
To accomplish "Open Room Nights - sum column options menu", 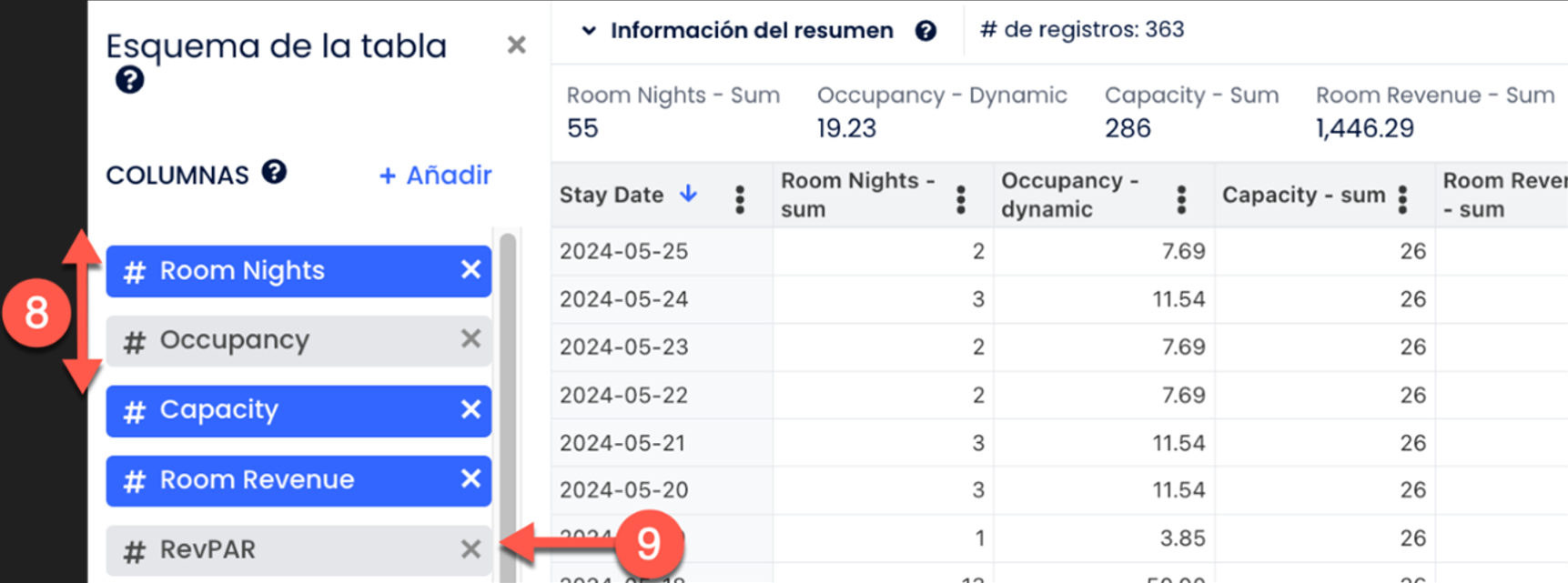I will (x=961, y=199).
